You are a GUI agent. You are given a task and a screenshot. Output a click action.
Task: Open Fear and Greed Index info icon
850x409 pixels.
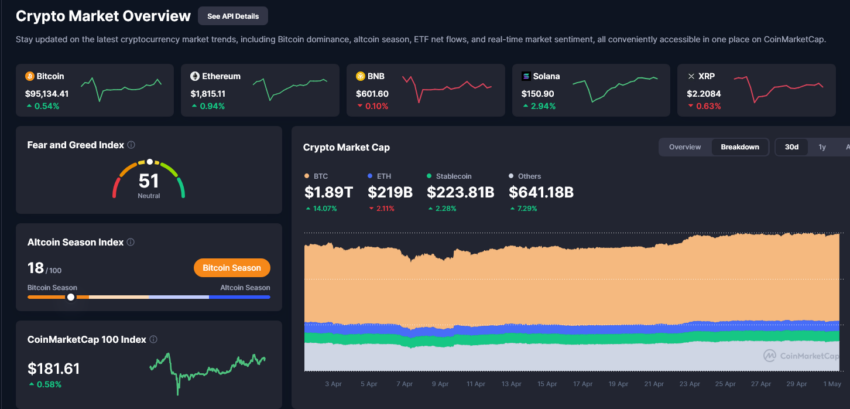pos(131,145)
